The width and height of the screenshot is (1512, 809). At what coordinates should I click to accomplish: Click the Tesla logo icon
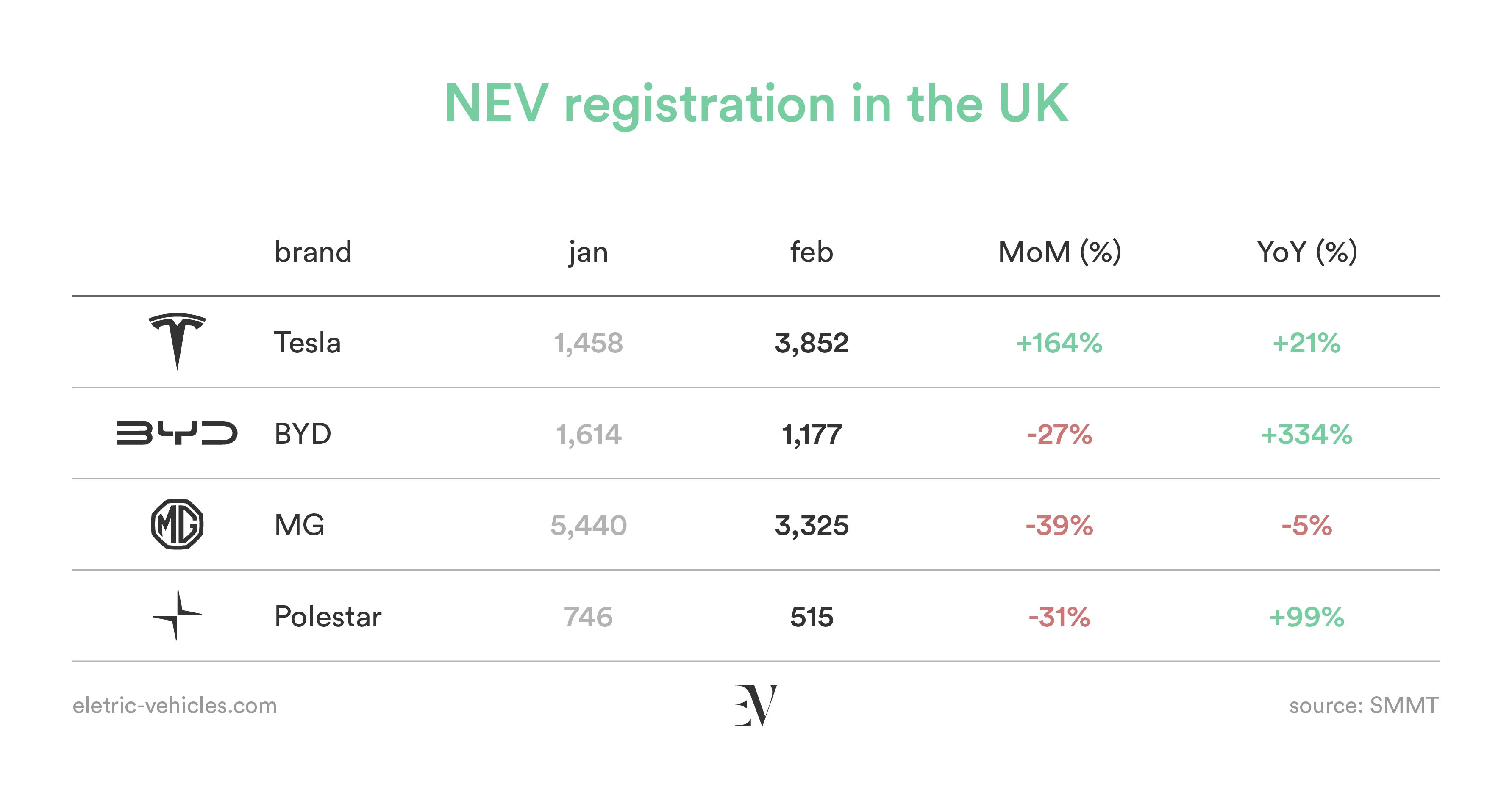177,341
